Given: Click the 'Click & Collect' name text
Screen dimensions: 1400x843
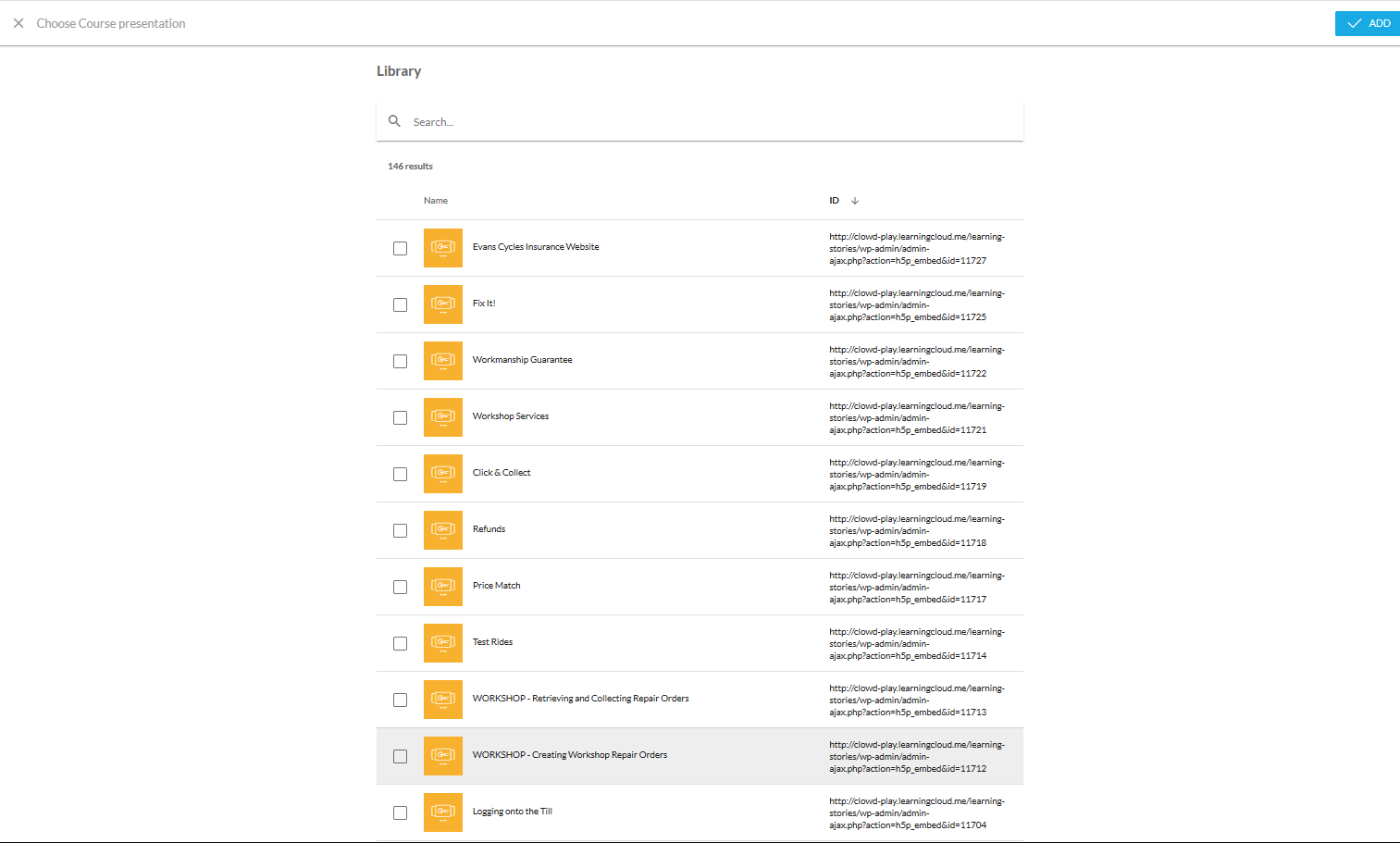Looking at the screenshot, I should pyautogui.click(x=502, y=473).
